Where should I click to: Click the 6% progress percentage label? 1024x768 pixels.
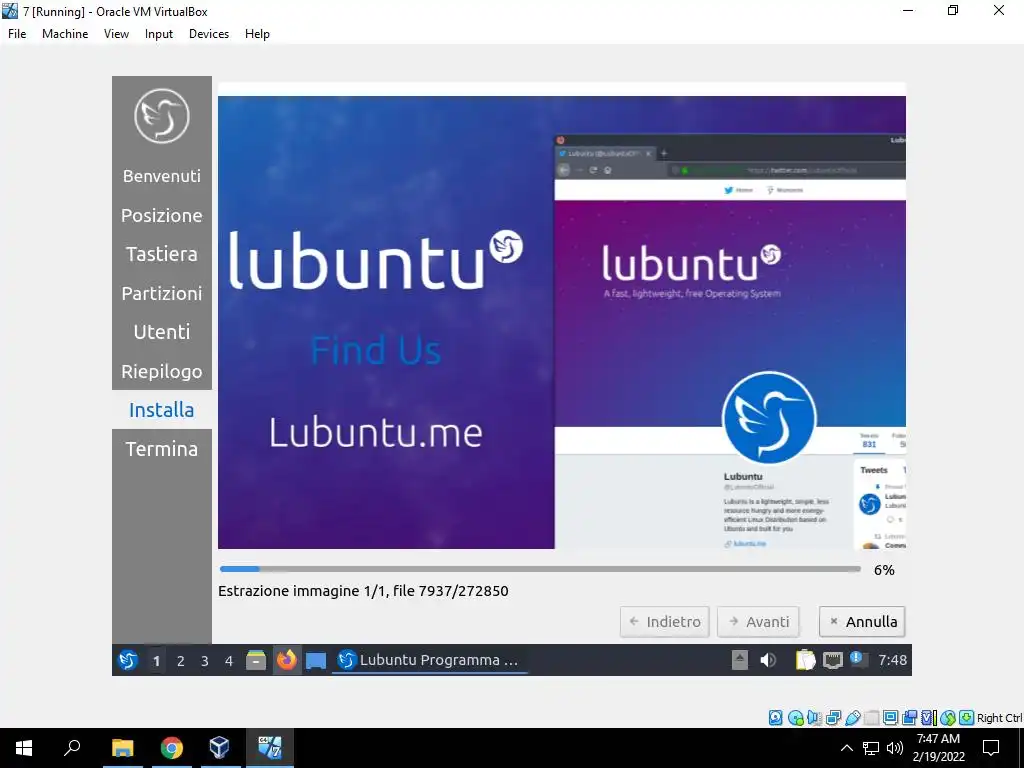pos(884,570)
